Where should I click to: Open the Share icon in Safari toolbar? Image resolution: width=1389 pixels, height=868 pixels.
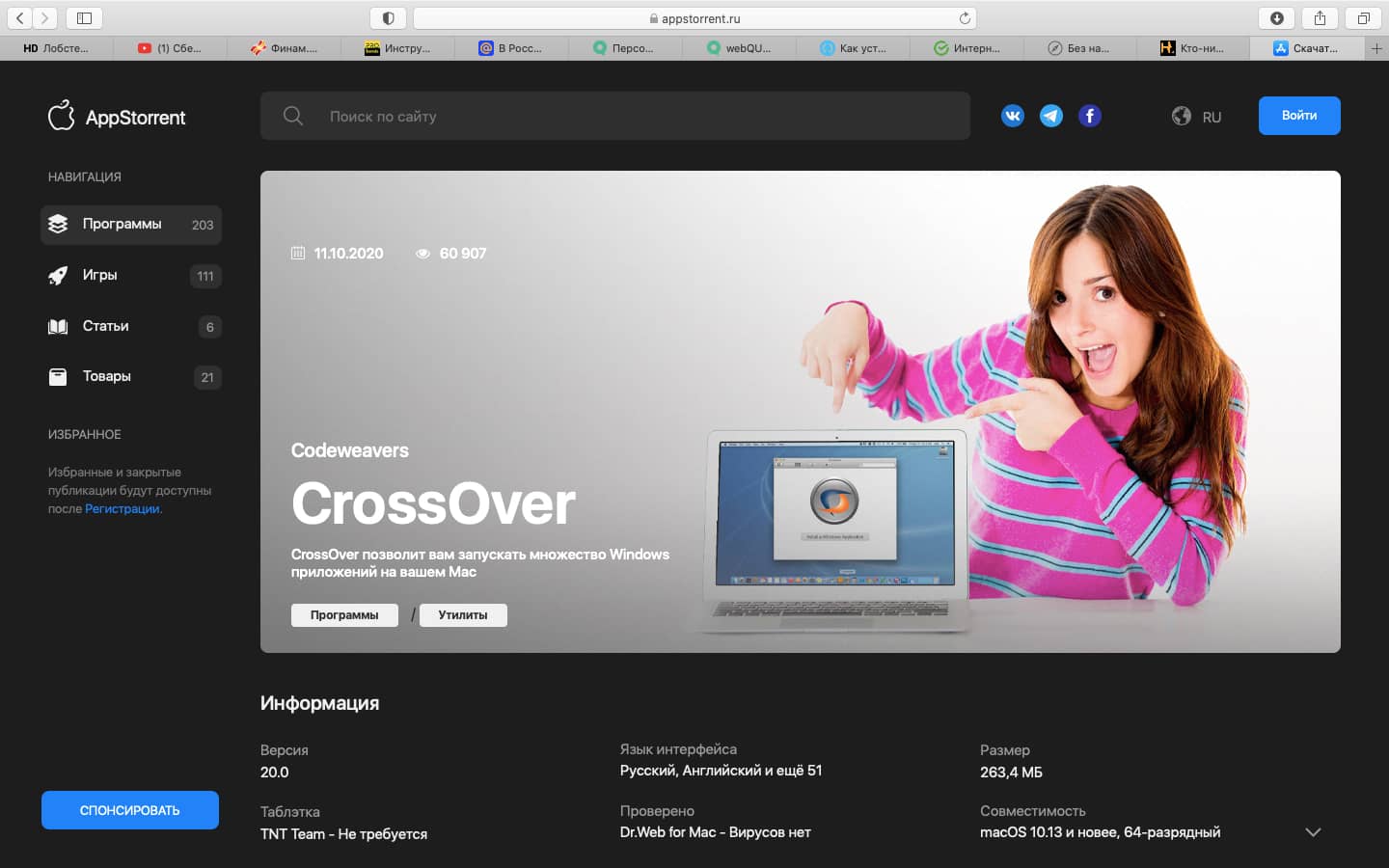coord(1320,18)
